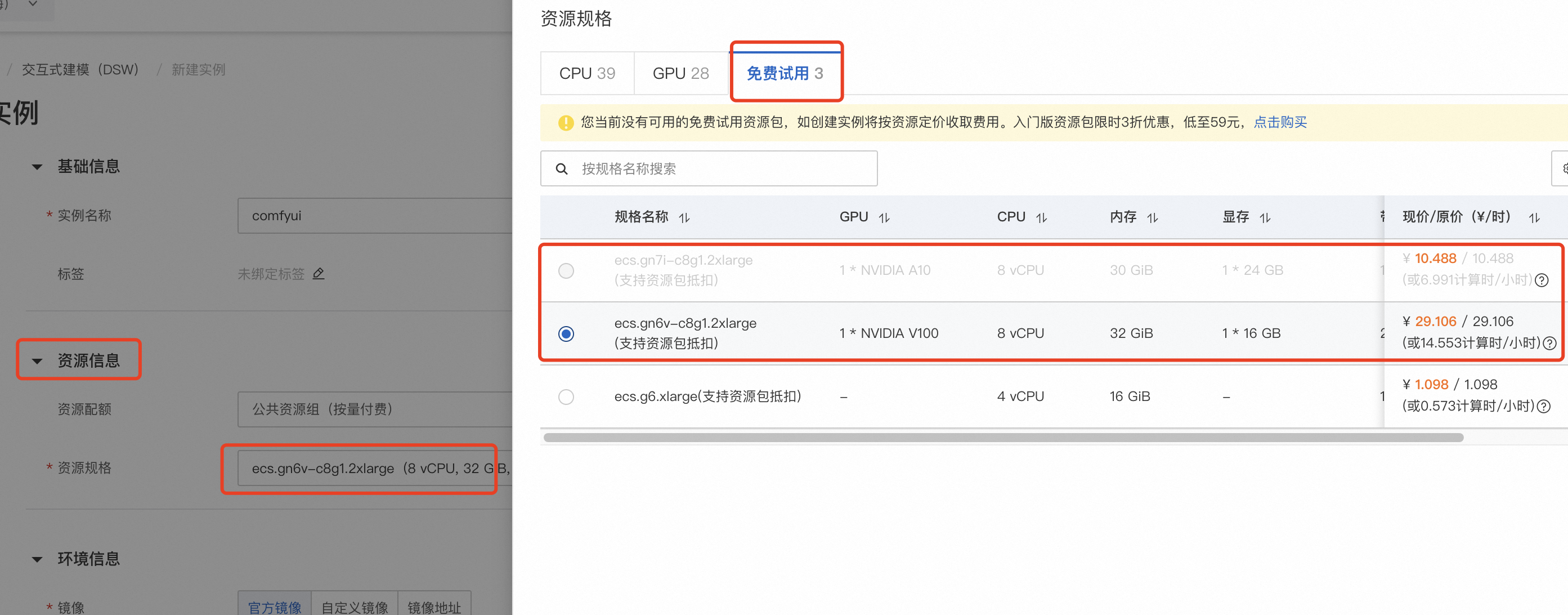Open the 资源规格 selector field
This screenshot has height=615, width=1568.
click(374, 468)
